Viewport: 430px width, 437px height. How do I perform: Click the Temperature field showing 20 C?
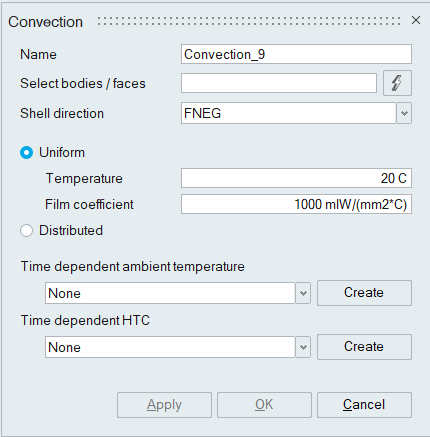[296, 178]
